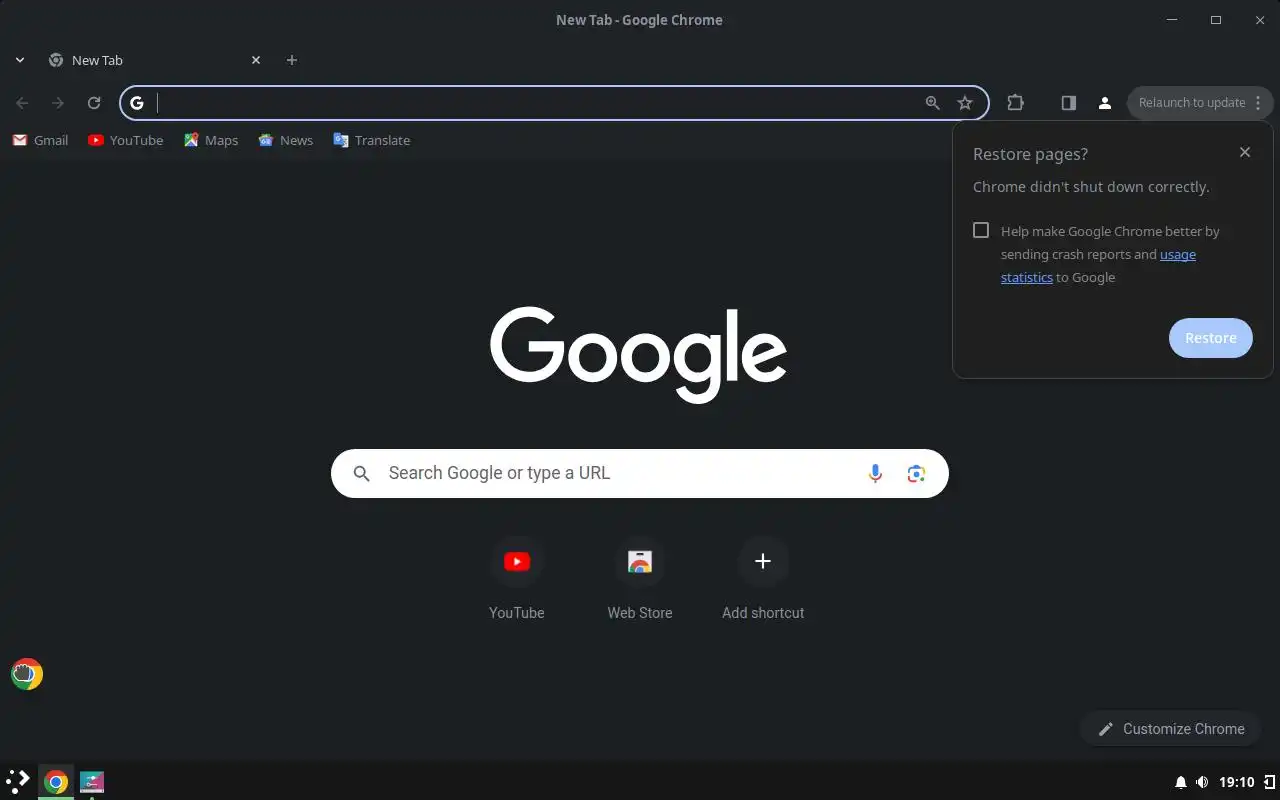
Task: Click the Google logo
Action: 639,355
